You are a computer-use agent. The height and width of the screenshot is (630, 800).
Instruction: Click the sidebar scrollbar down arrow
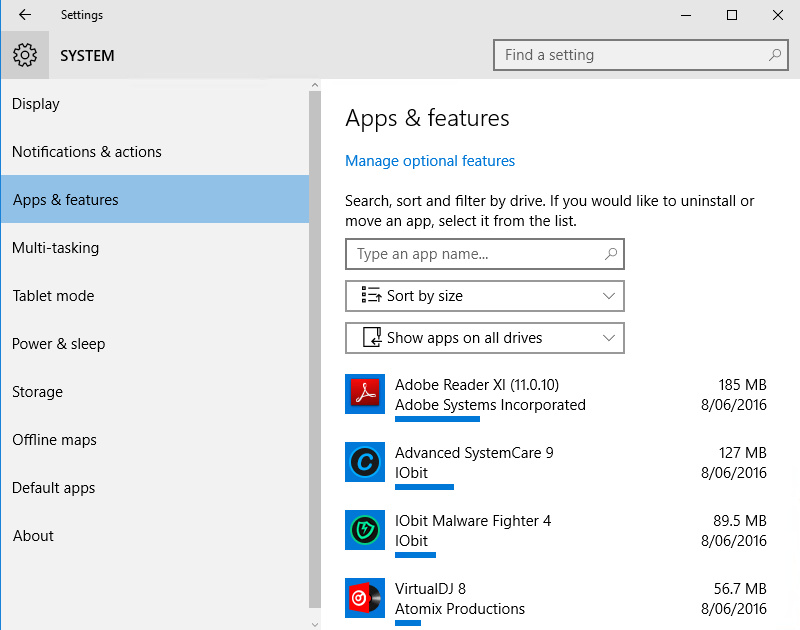click(315, 624)
